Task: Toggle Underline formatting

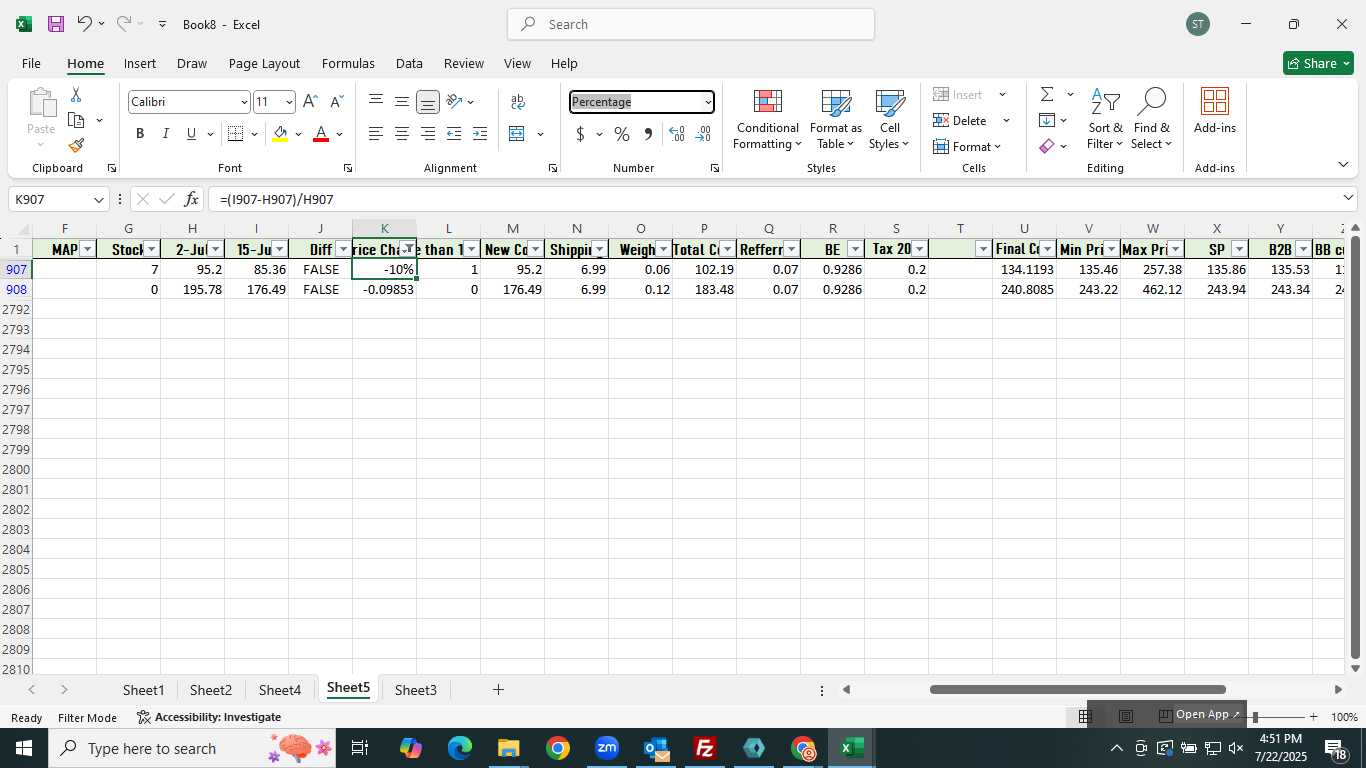Action: click(x=191, y=134)
